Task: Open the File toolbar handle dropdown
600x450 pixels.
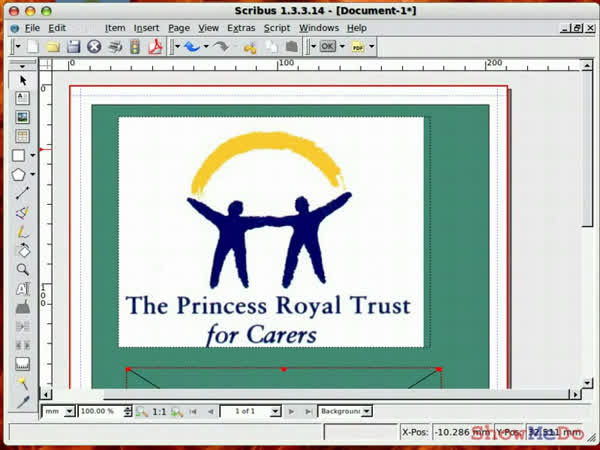Action: [16, 47]
